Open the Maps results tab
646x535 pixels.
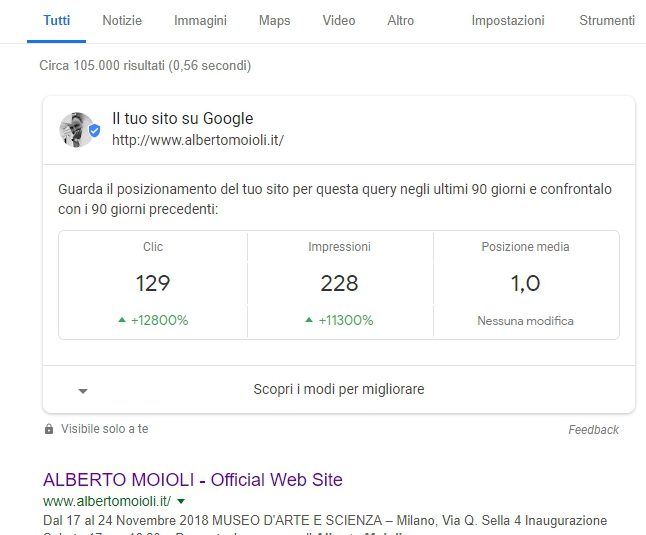coord(274,20)
